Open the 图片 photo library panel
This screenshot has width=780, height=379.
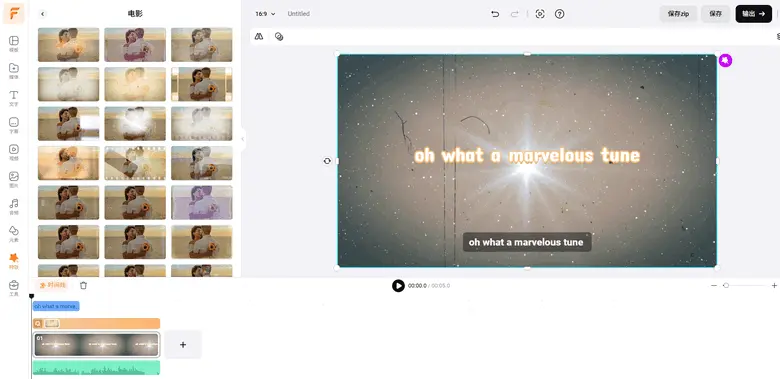tap(13, 180)
